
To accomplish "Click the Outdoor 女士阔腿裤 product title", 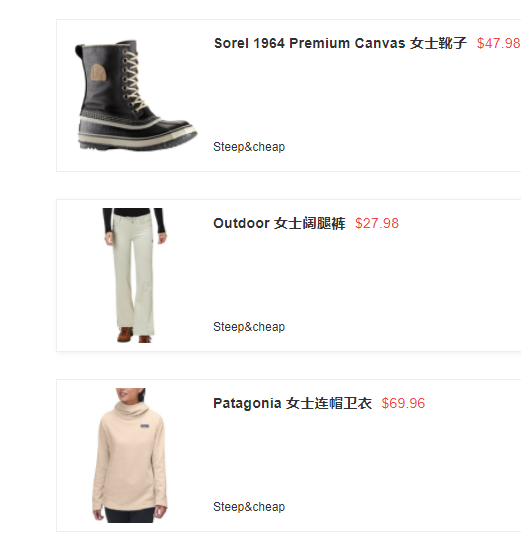I will 279,223.
